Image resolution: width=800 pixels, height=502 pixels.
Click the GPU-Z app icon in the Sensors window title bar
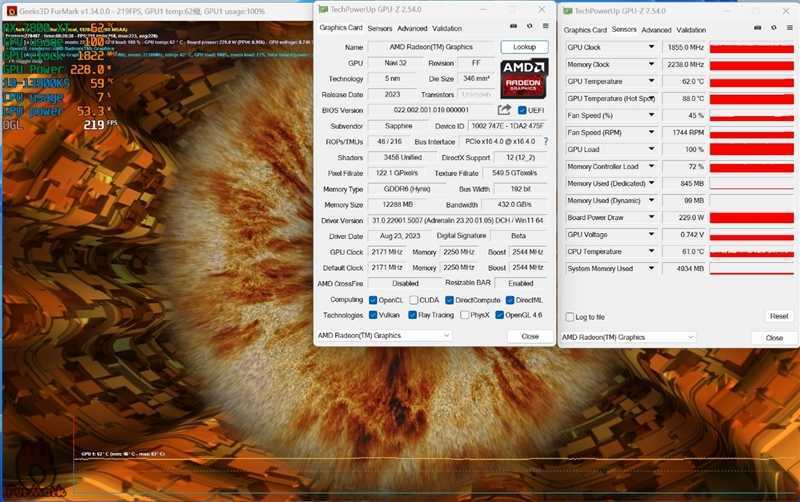567,11
